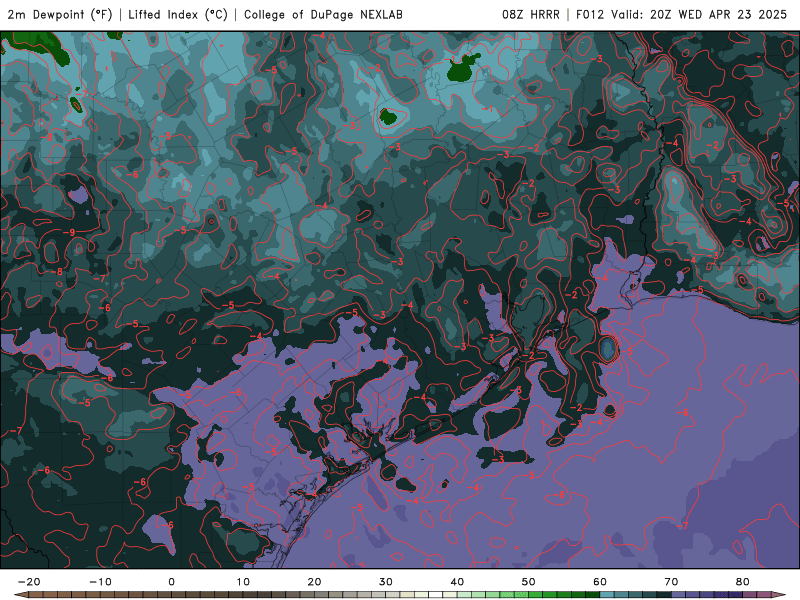Click the 'Lifted Index (°C)' title text

pos(178,15)
